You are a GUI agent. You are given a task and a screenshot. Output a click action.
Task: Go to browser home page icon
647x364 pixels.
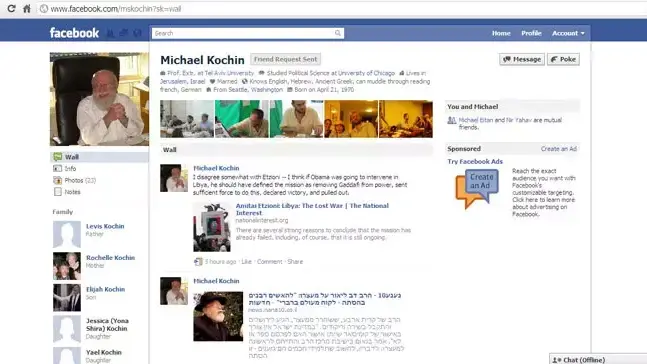[x=27, y=9]
